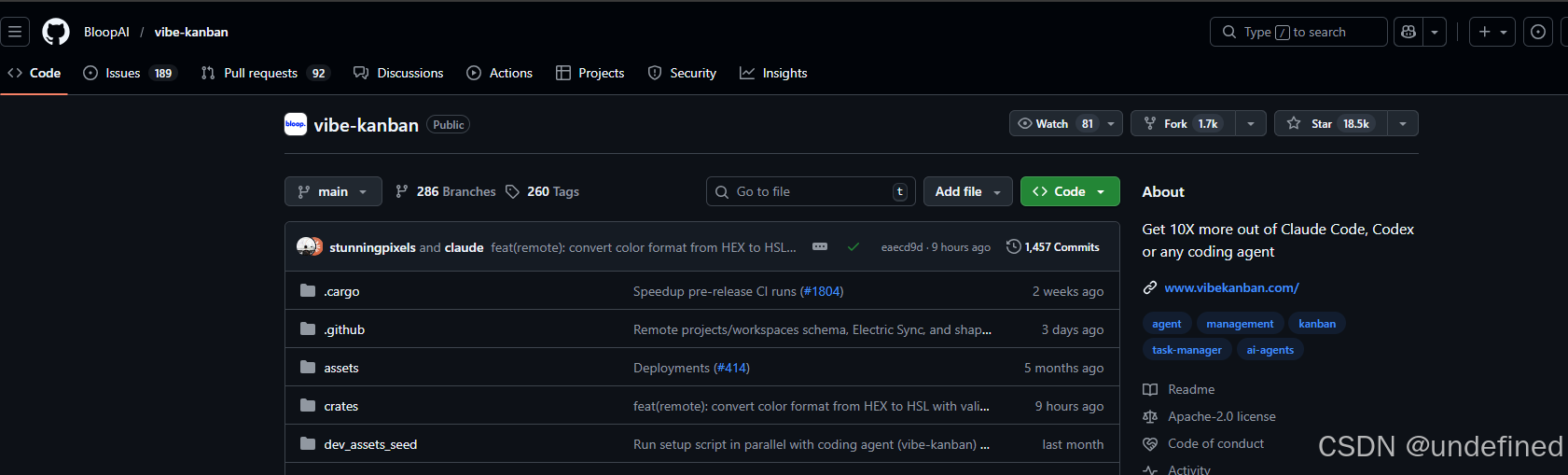Screen dimensions: 1568x475
Task: Click the assets folder icon
Action: 308,367
